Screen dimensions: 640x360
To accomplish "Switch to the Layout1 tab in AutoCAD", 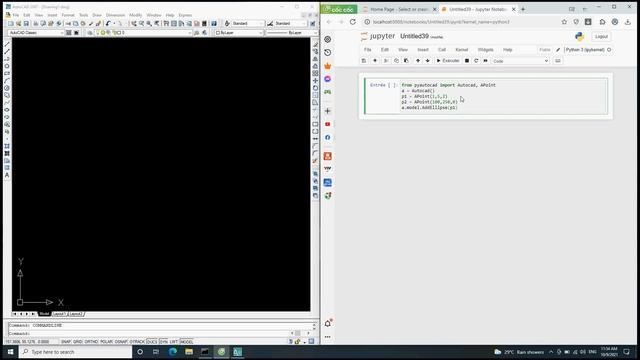I will [x=59, y=314].
